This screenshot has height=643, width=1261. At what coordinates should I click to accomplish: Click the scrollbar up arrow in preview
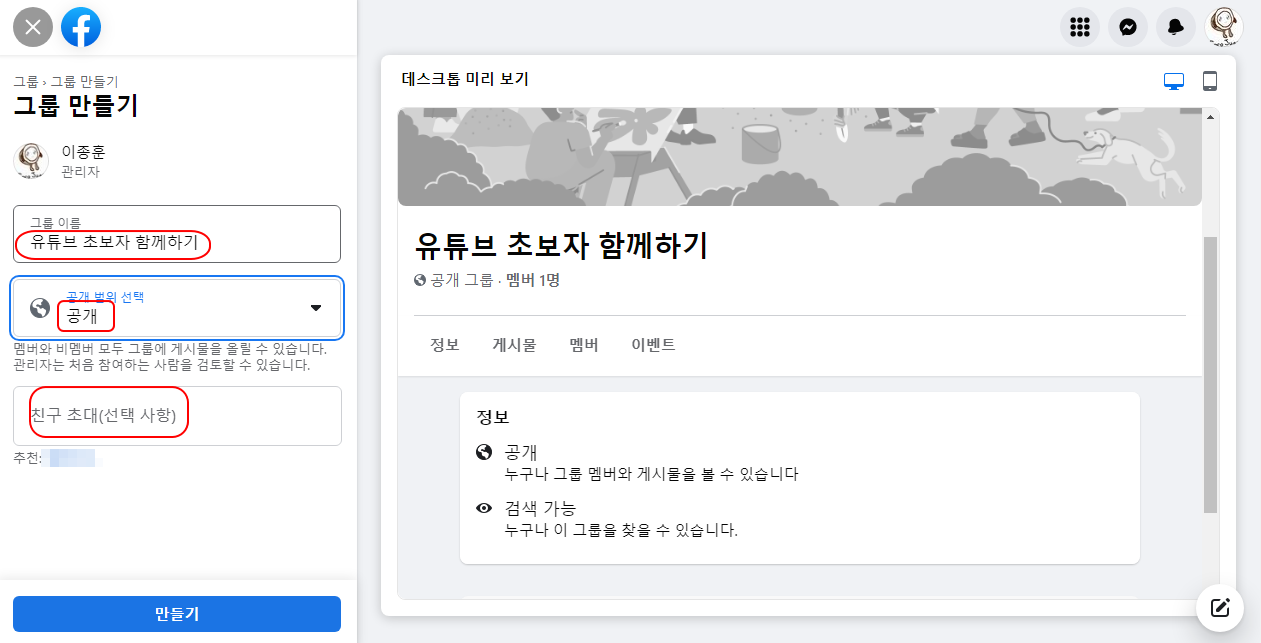(1210, 117)
